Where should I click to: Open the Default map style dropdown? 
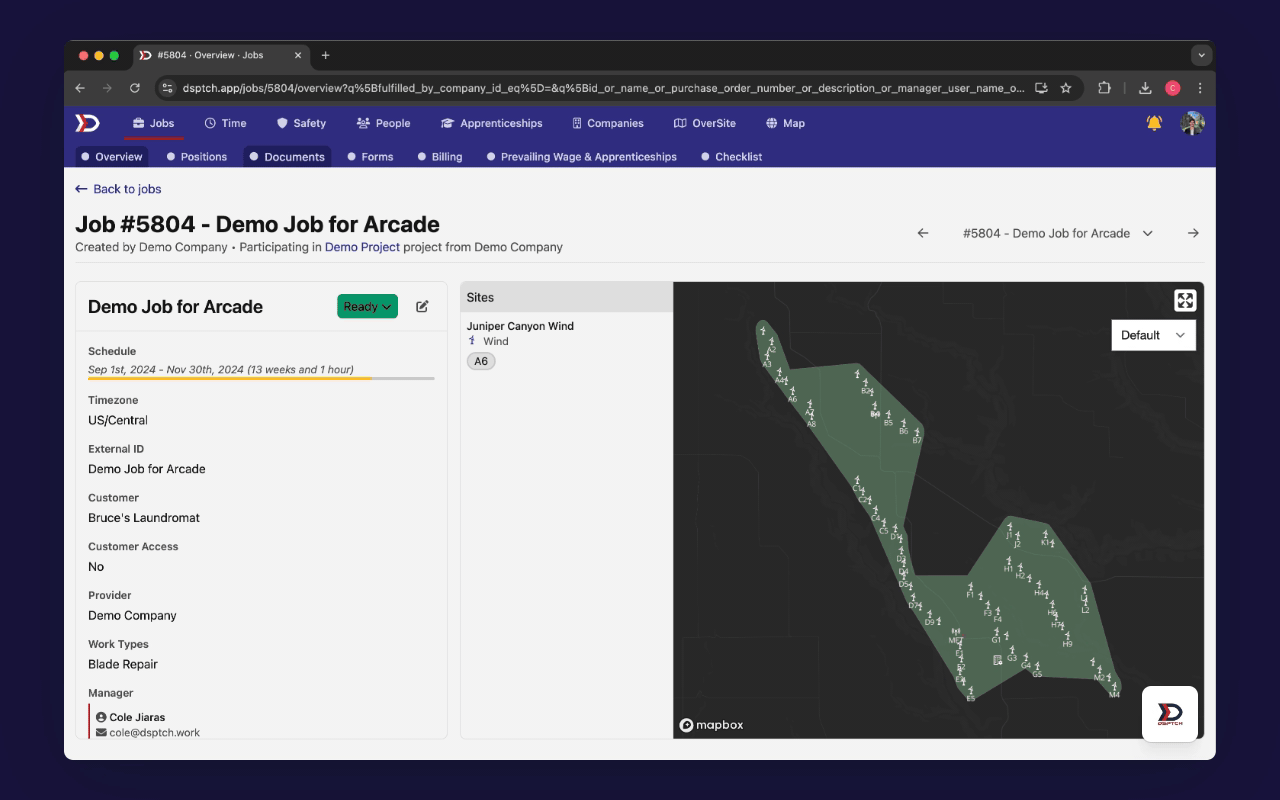pos(1153,335)
